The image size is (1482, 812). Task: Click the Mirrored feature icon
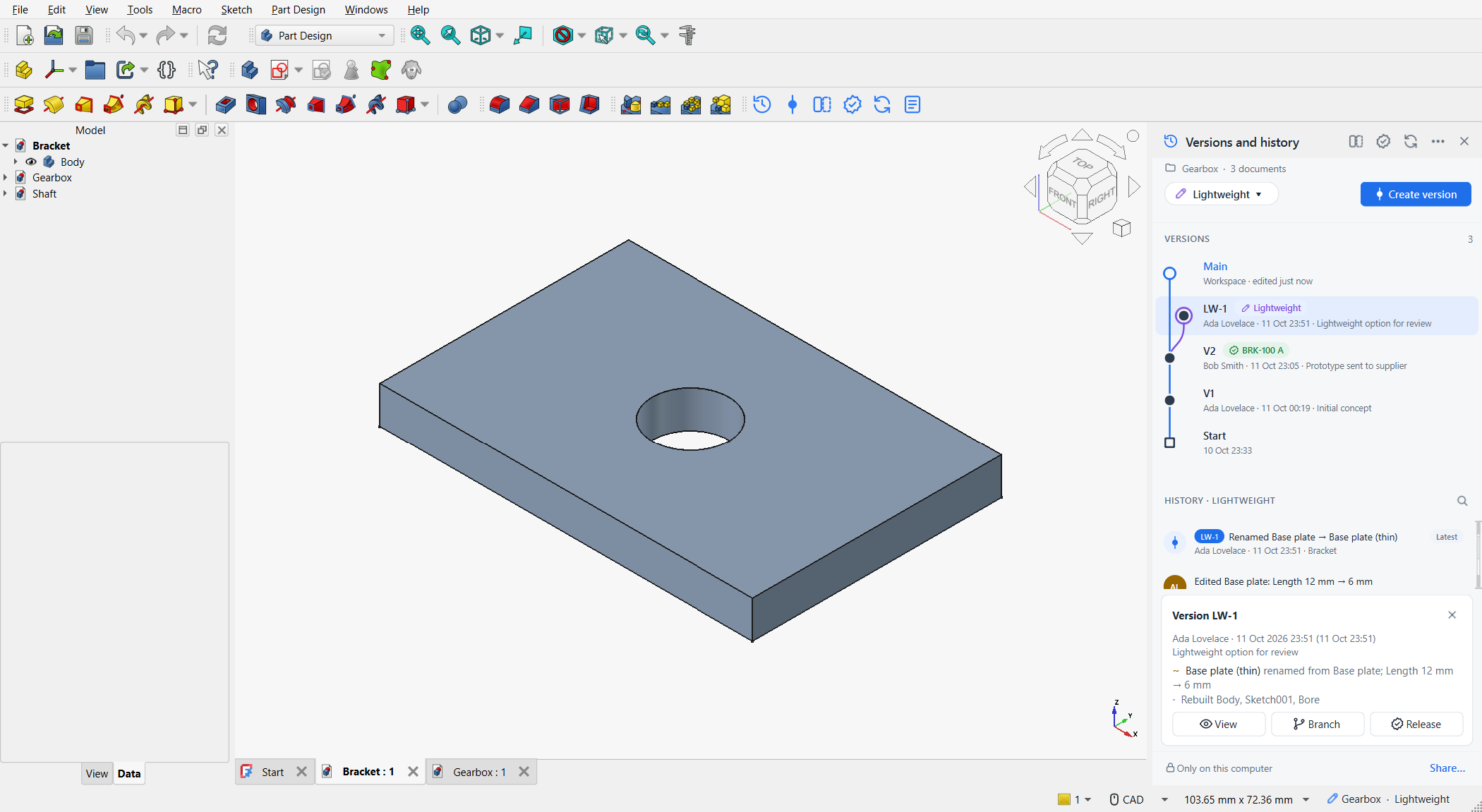(631, 104)
